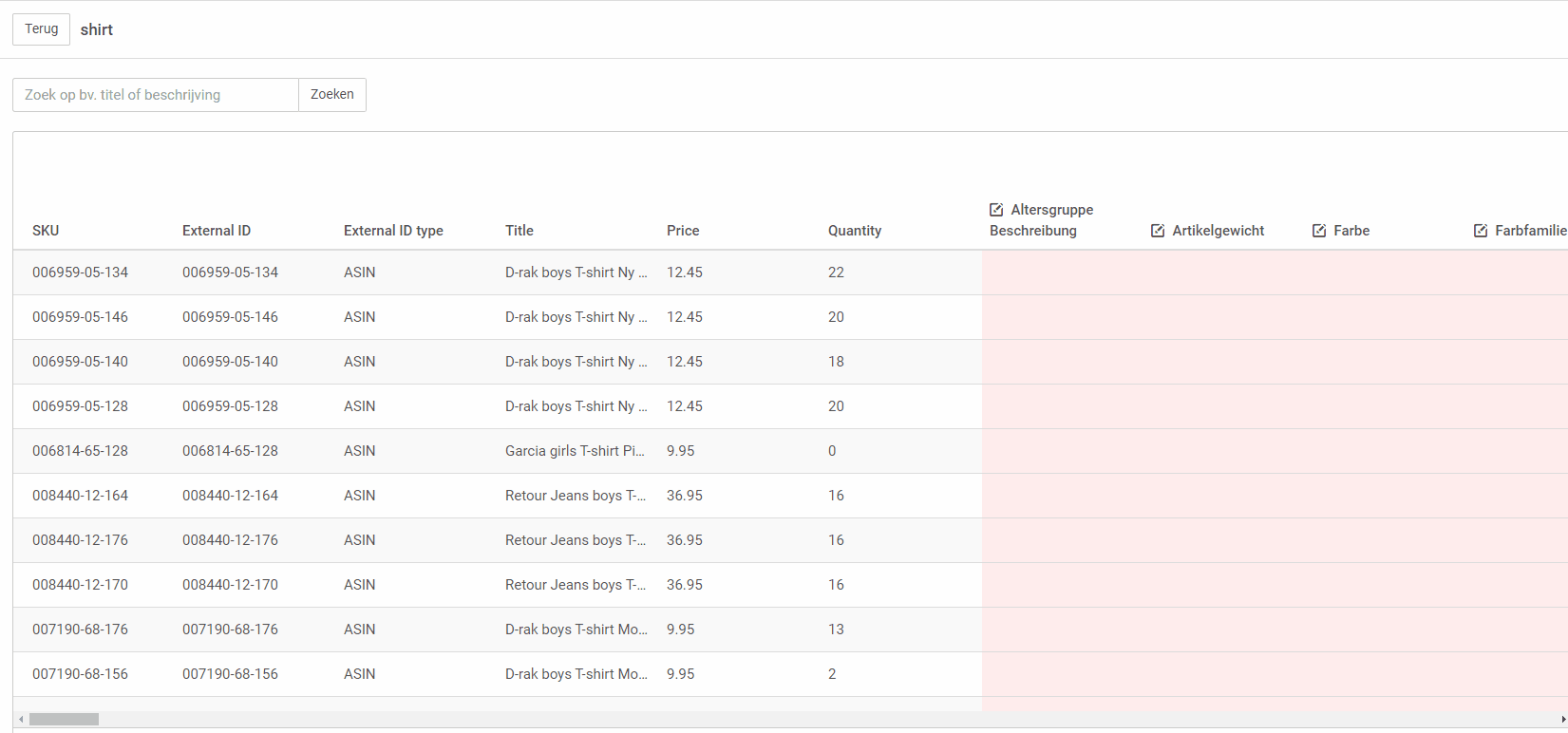
Task: Click the edit icon next to Farbfamilie
Action: [1481, 231]
